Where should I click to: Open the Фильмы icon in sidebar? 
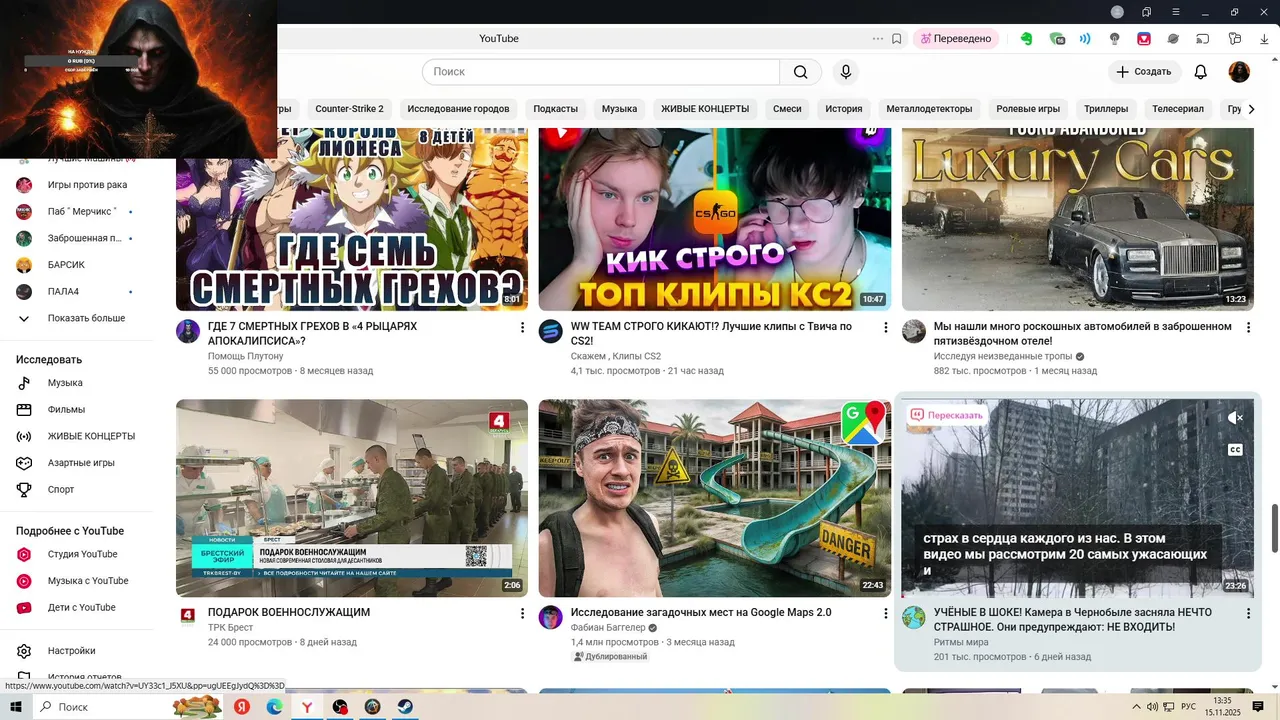click(x=25, y=409)
